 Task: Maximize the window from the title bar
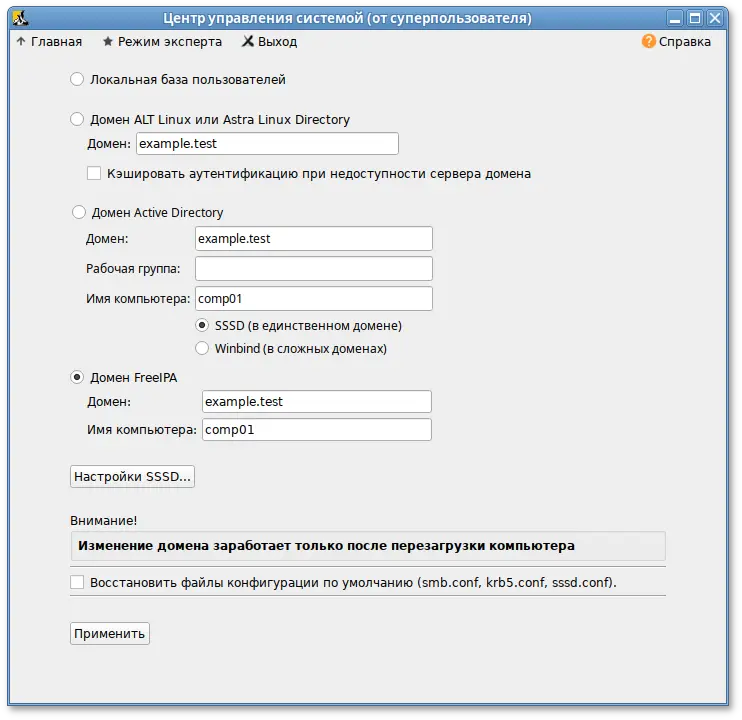694,18
